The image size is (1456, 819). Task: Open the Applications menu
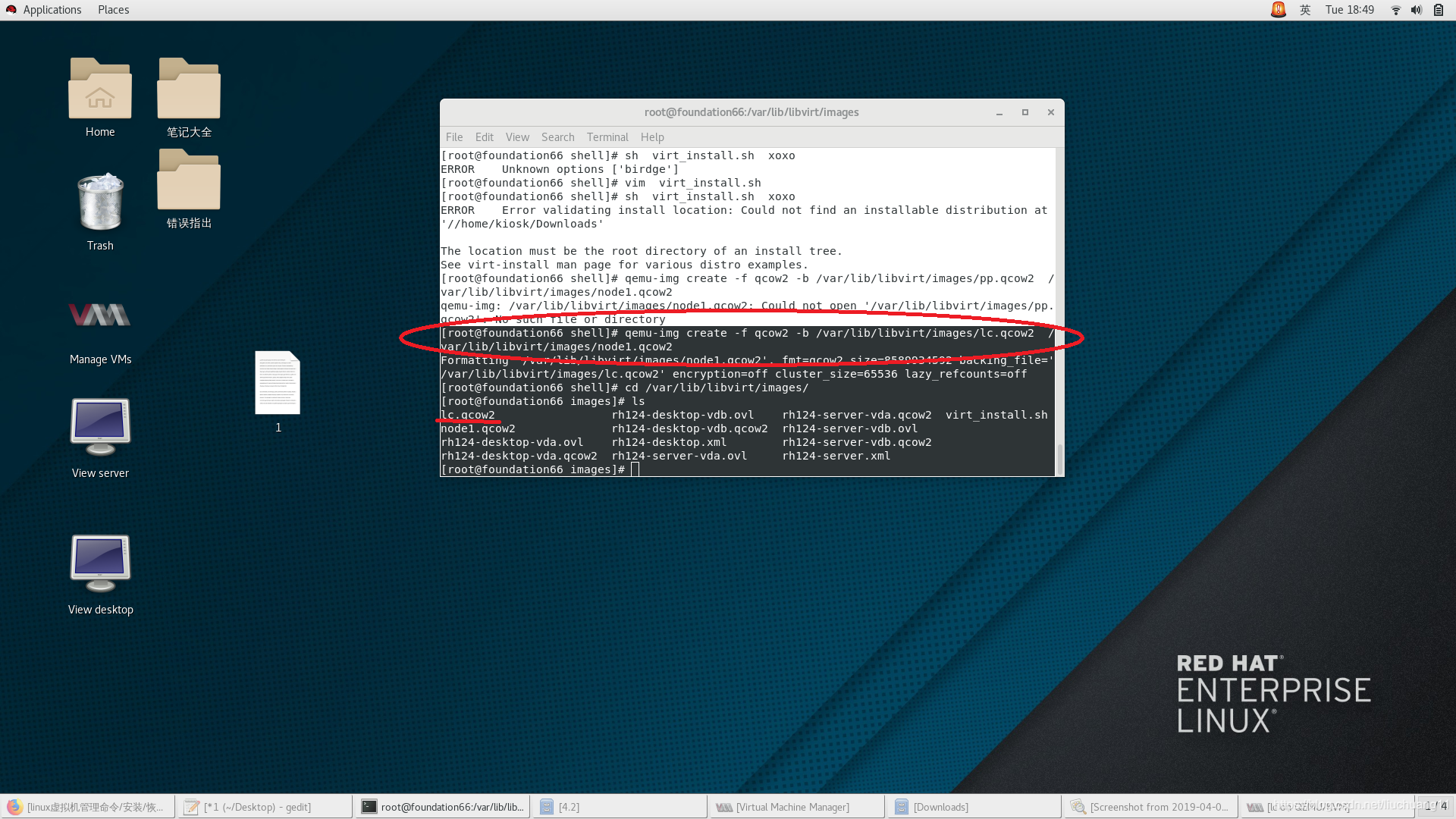click(x=52, y=10)
